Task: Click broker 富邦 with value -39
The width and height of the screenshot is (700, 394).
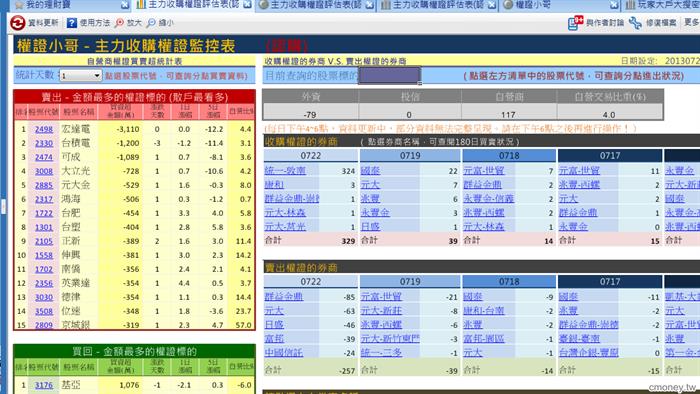Action: pyautogui.click(x=274, y=339)
